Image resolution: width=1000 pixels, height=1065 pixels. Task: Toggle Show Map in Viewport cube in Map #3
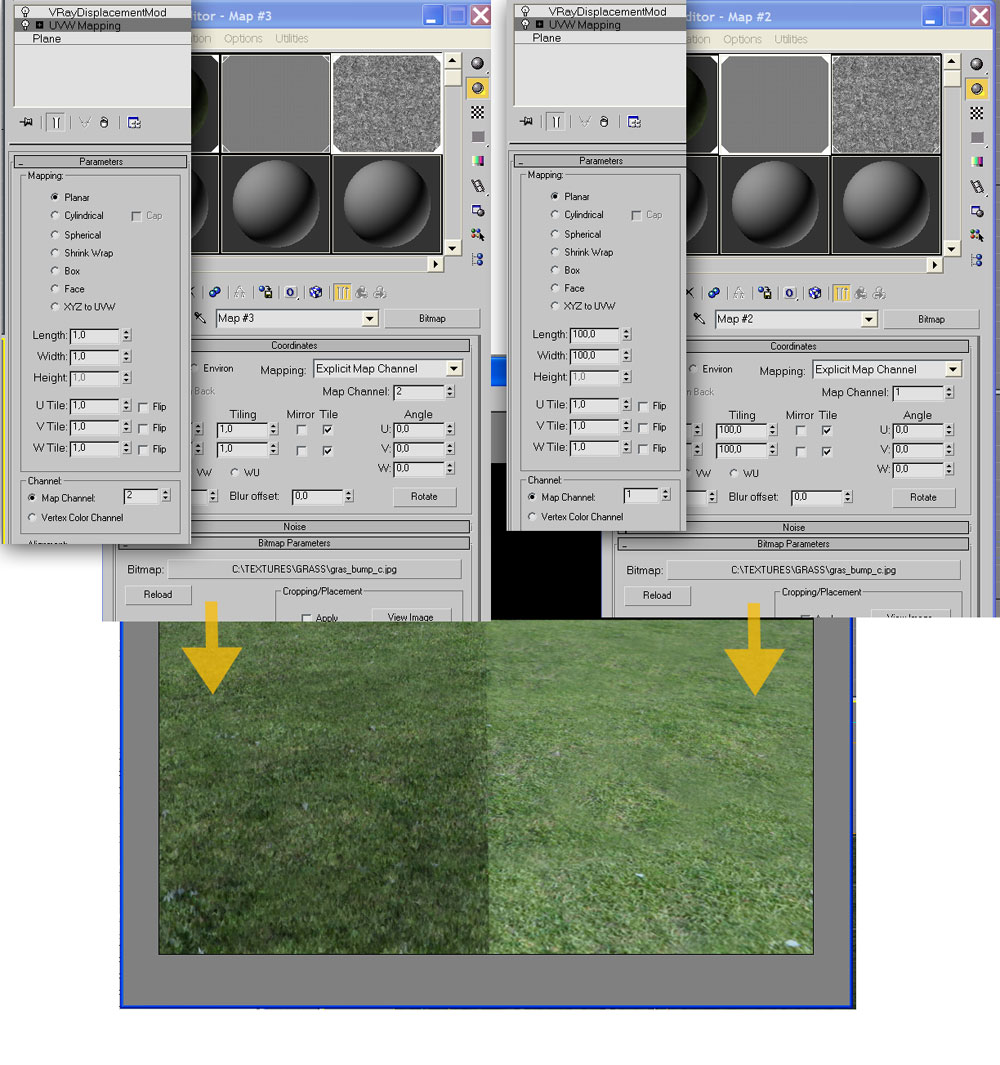tap(316, 292)
